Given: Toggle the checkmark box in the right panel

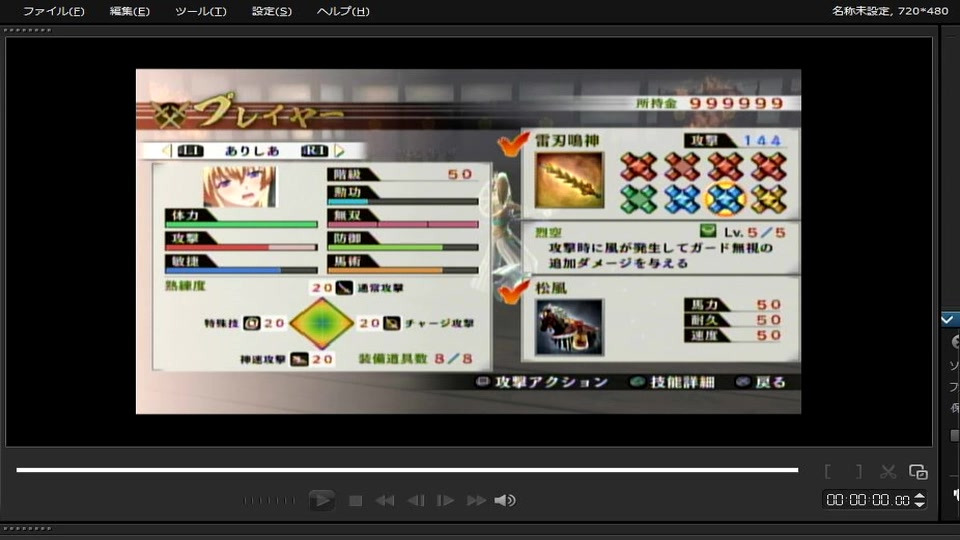Looking at the screenshot, I should click(x=947, y=320).
